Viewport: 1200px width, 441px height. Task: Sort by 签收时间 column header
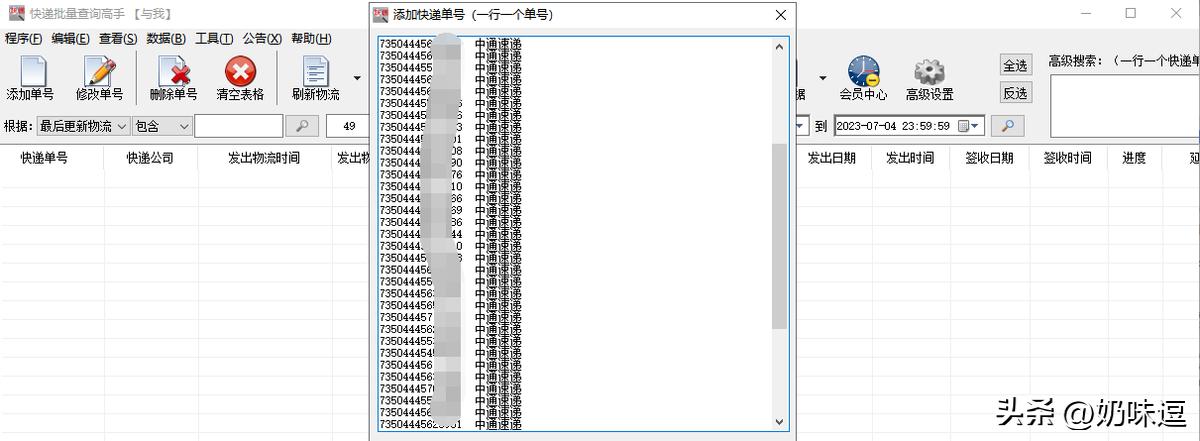(x=1068, y=158)
